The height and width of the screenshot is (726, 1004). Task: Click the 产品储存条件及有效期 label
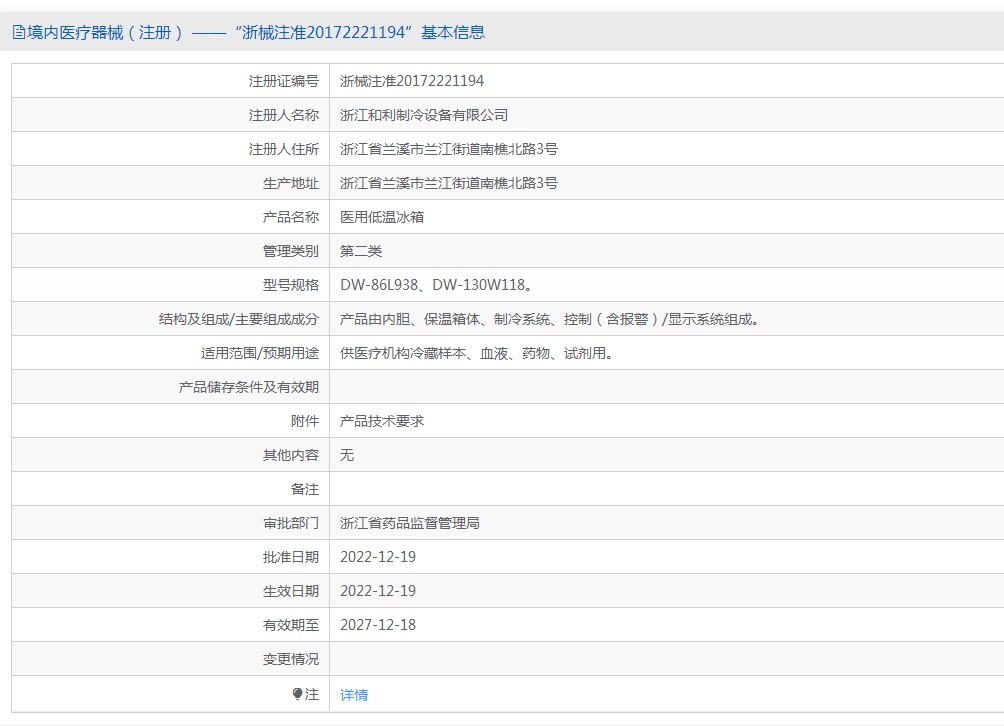248,387
